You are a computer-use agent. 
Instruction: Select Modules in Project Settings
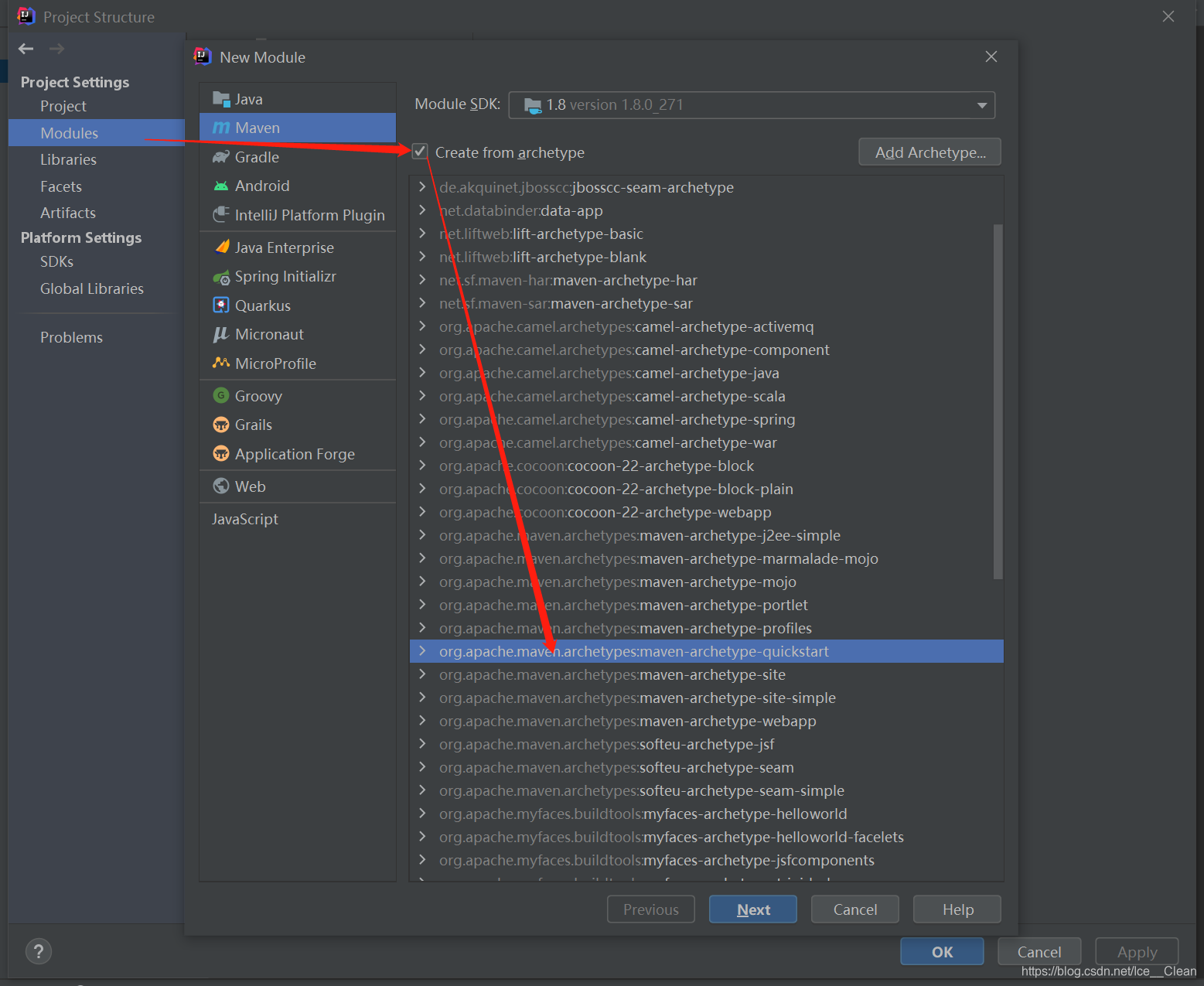[x=97, y=133]
